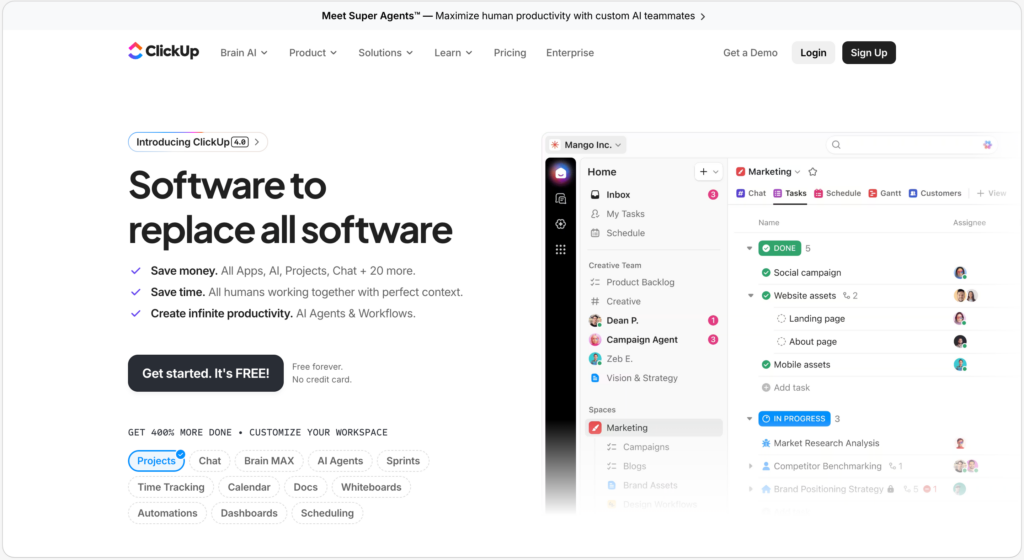
Task: Click the green DONE status badge
Action: click(x=779, y=248)
